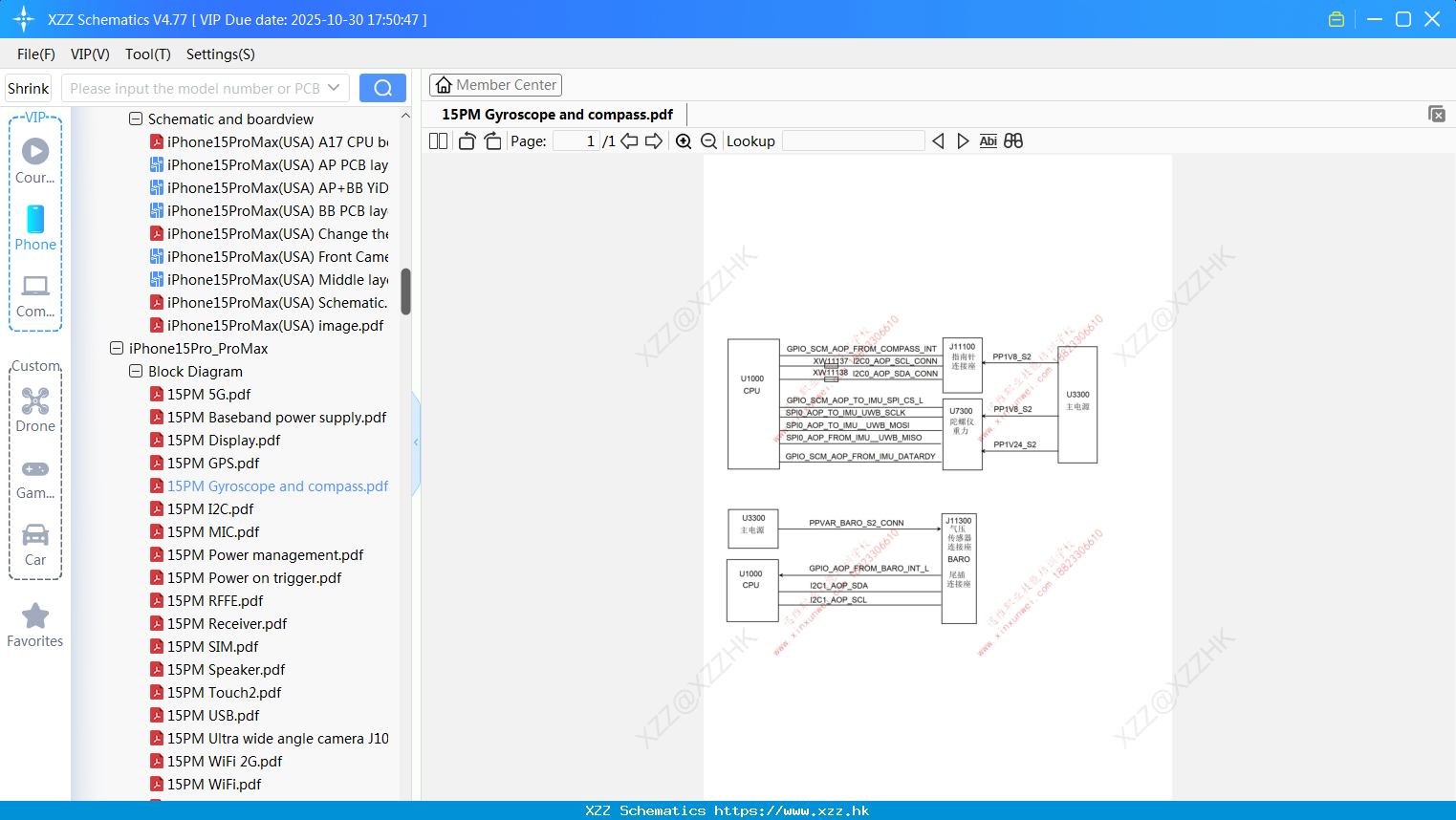Toggle the Abi match-case search option
Viewport: 1456px width, 820px height.
click(989, 141)
